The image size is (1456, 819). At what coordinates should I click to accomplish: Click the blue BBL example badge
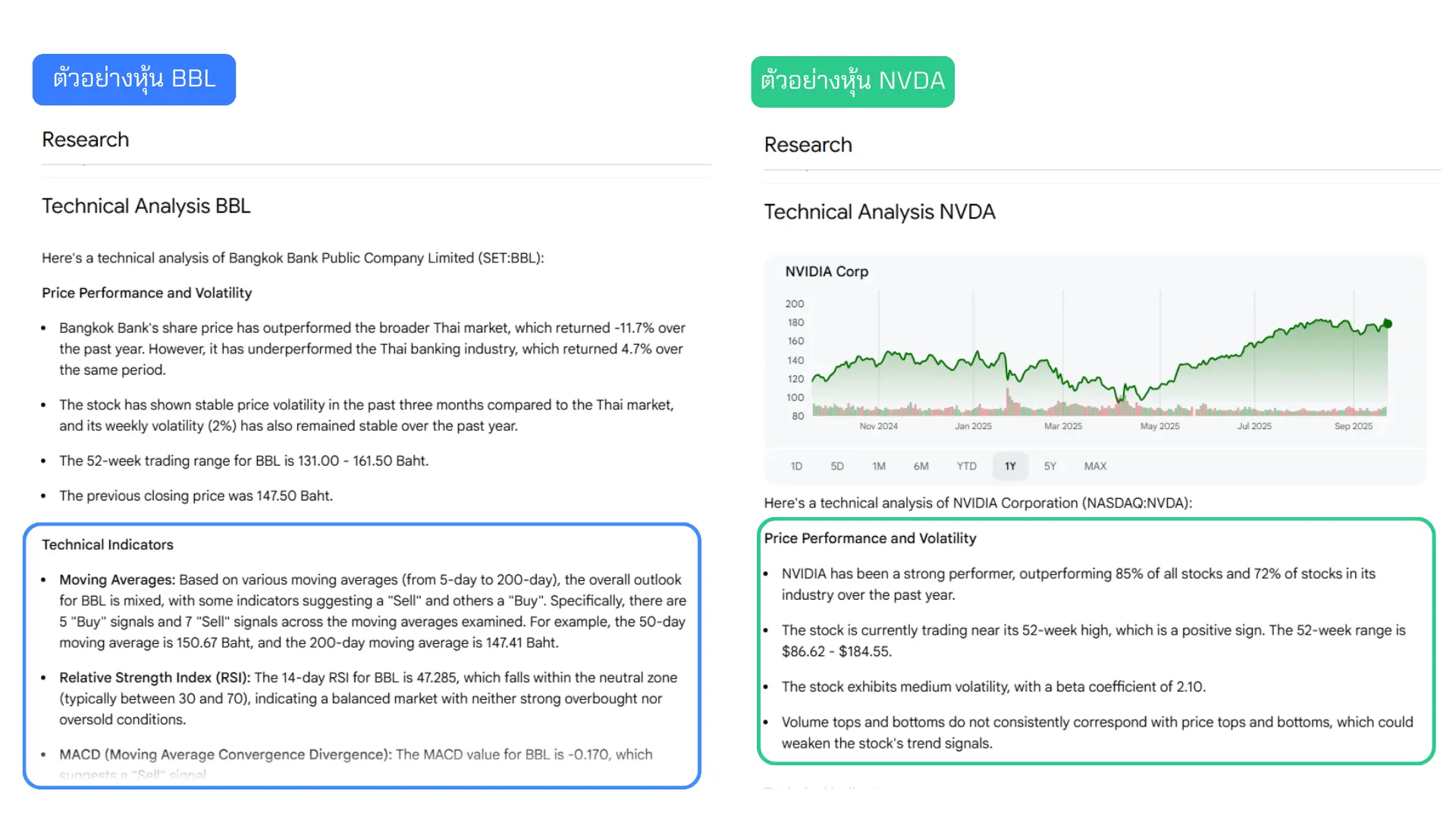pyautogui.click(x=134, y=80)
